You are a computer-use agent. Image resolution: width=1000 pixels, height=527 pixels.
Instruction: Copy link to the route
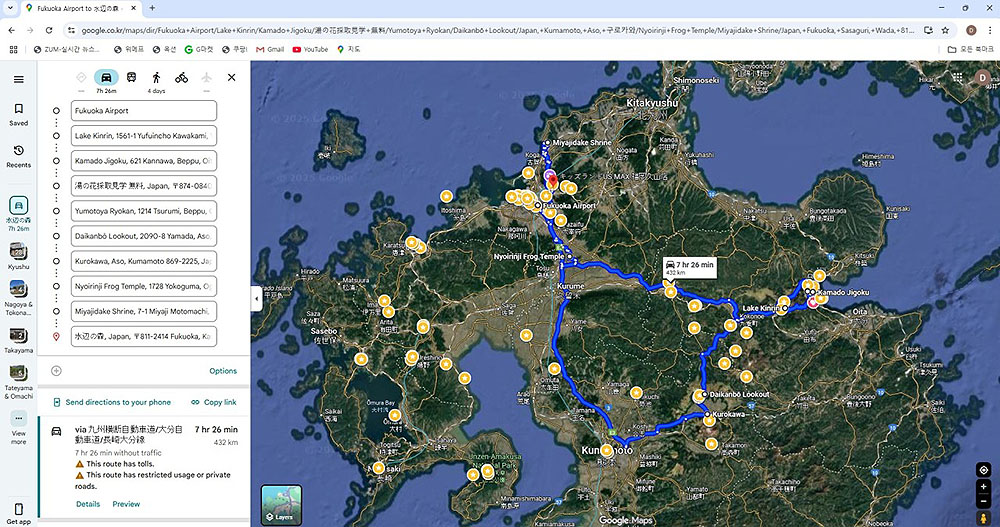click(214, 402)
